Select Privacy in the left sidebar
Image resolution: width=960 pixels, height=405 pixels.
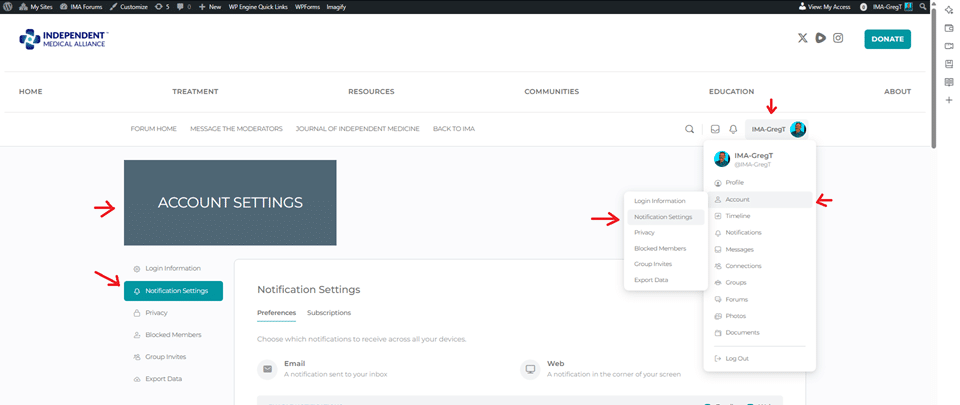click(155, 313)
